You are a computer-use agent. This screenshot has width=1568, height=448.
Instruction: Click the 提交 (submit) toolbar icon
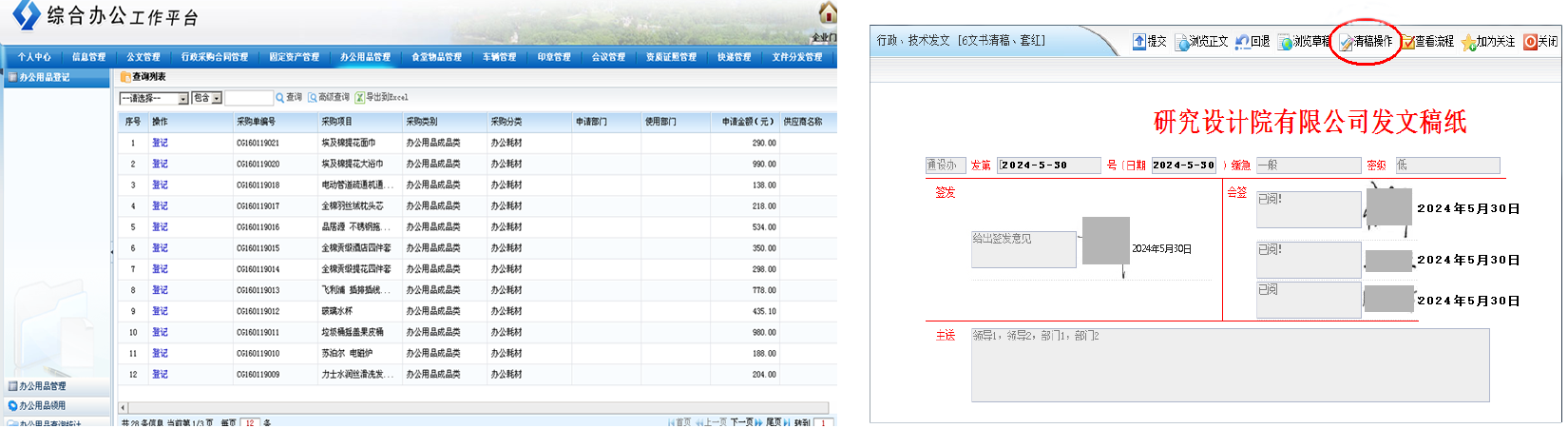(1139, 42)
